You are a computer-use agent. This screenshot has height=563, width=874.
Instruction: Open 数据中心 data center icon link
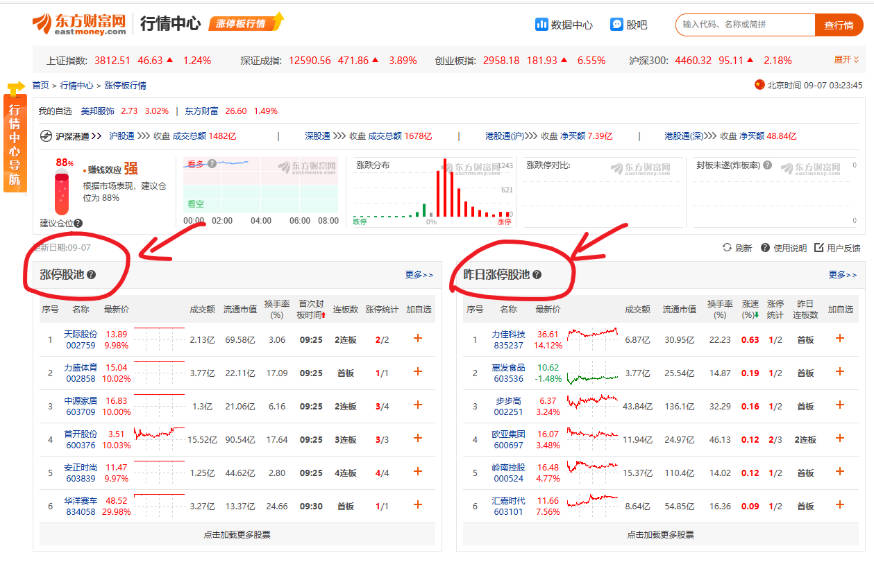click(x=541, y=24)
